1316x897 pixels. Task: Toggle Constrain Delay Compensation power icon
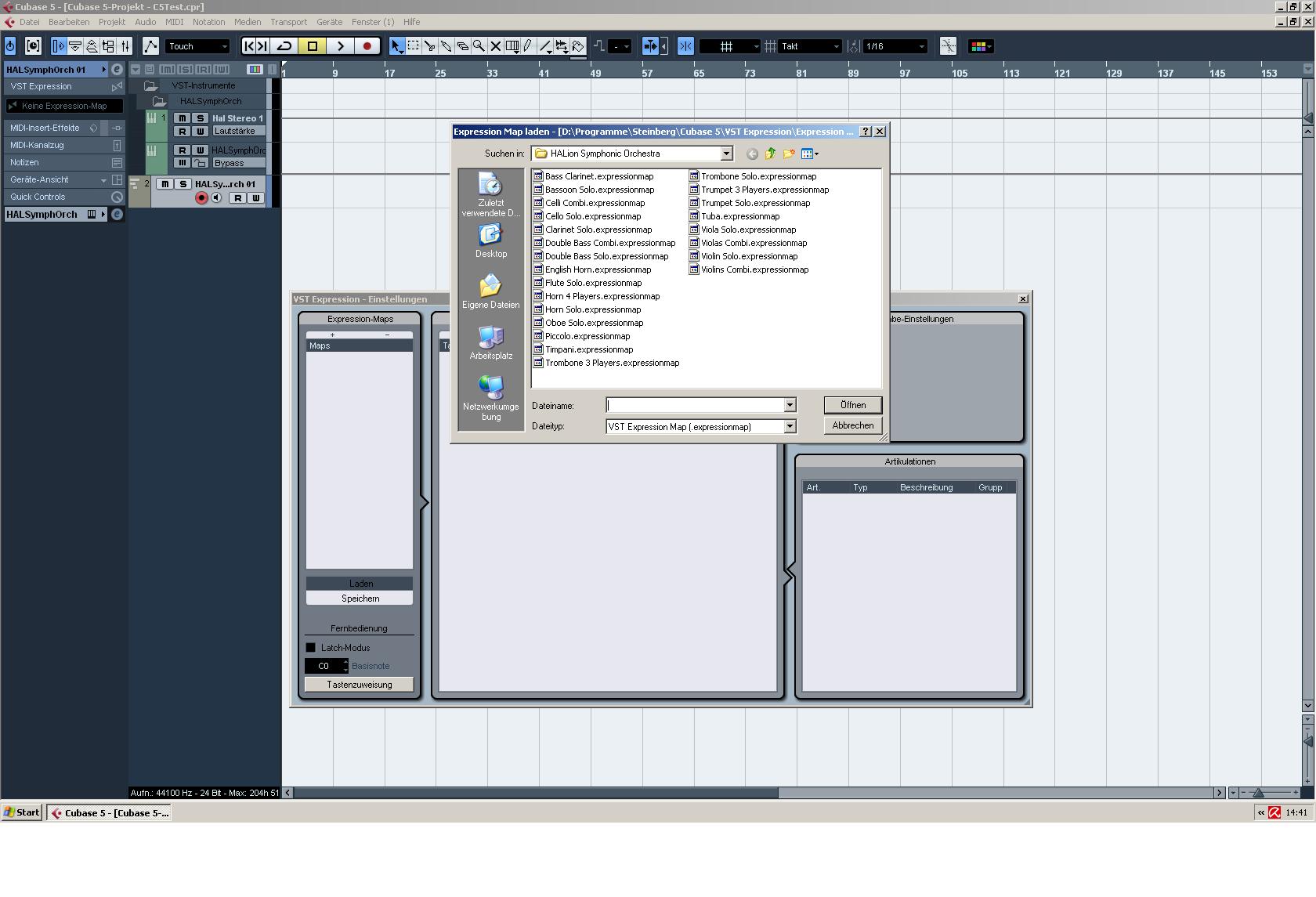(10, 46)
